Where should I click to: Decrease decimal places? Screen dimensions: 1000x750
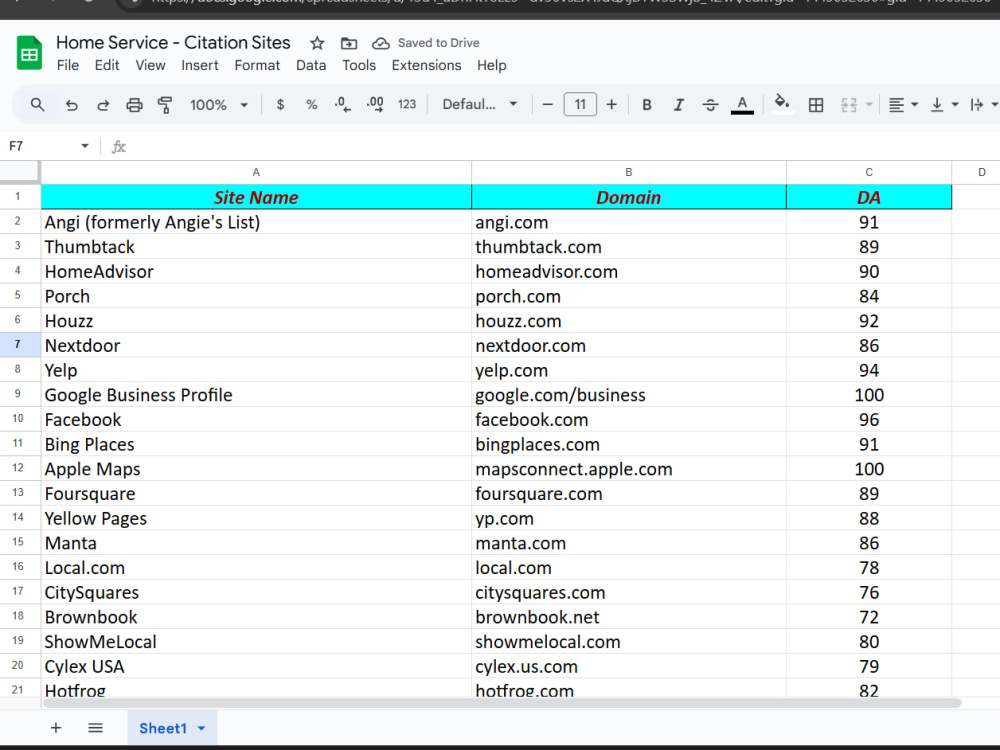pyautogui.click(x=342, y=105)
